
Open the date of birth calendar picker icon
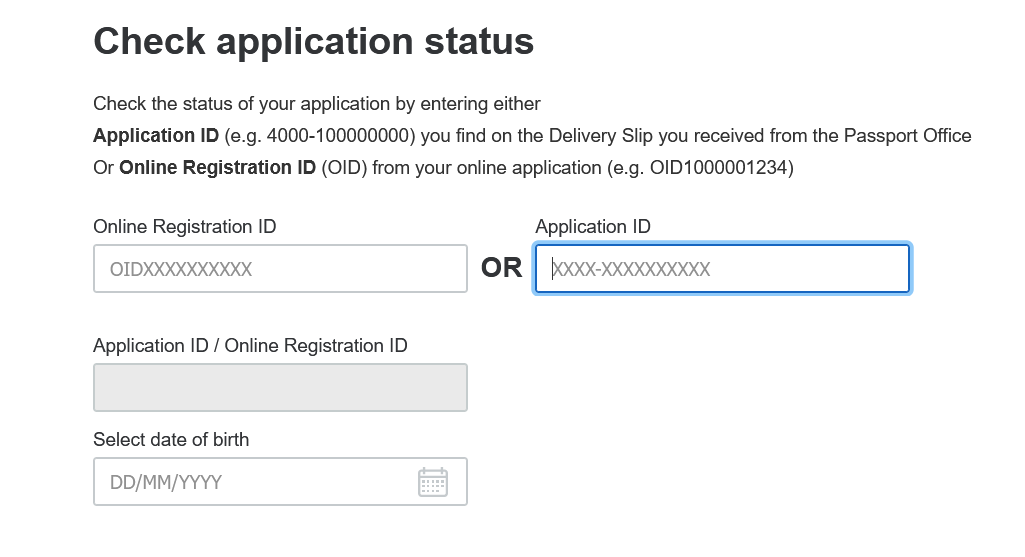coord(432,482)
